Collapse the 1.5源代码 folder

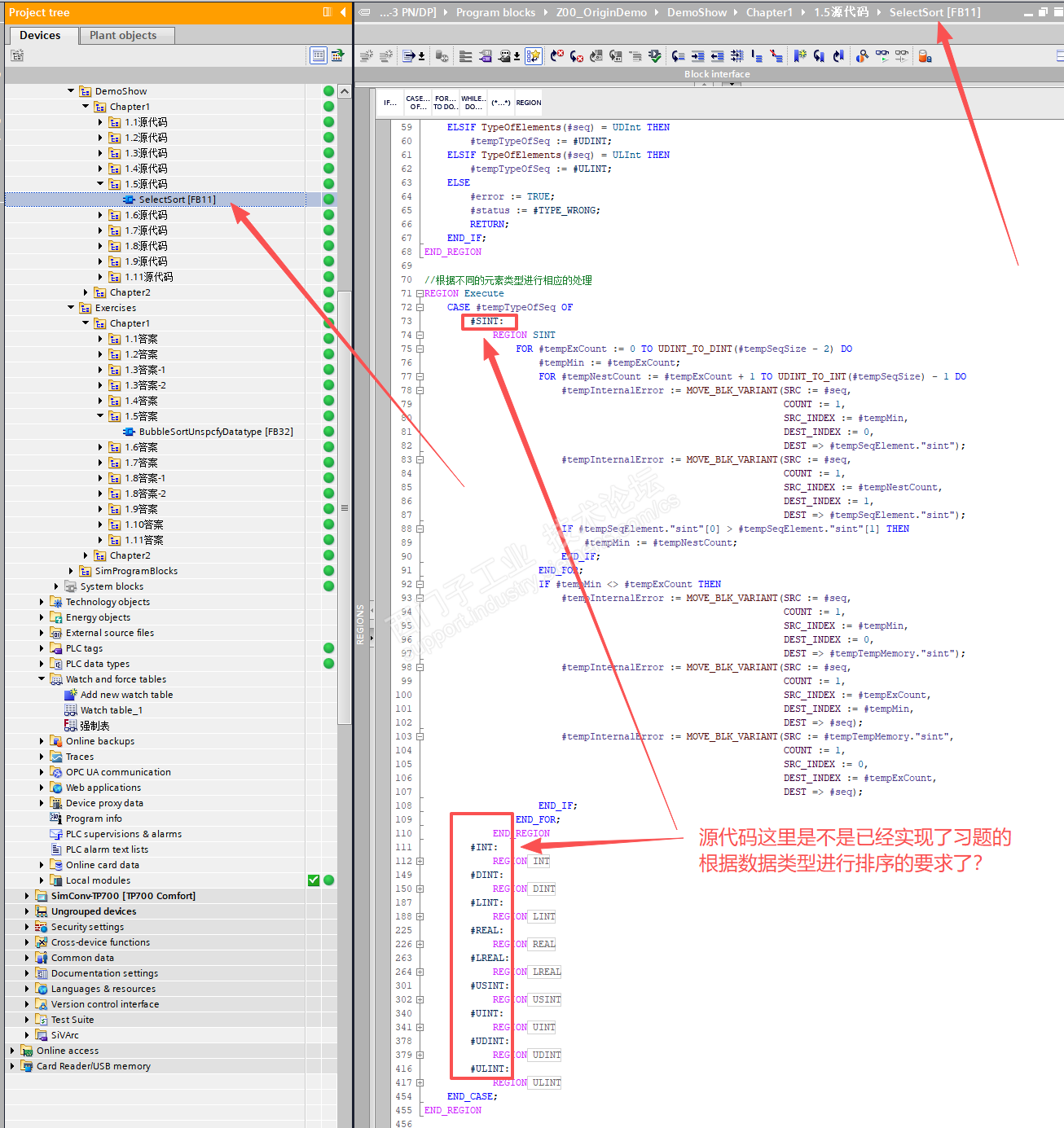[x=100, y=184]
